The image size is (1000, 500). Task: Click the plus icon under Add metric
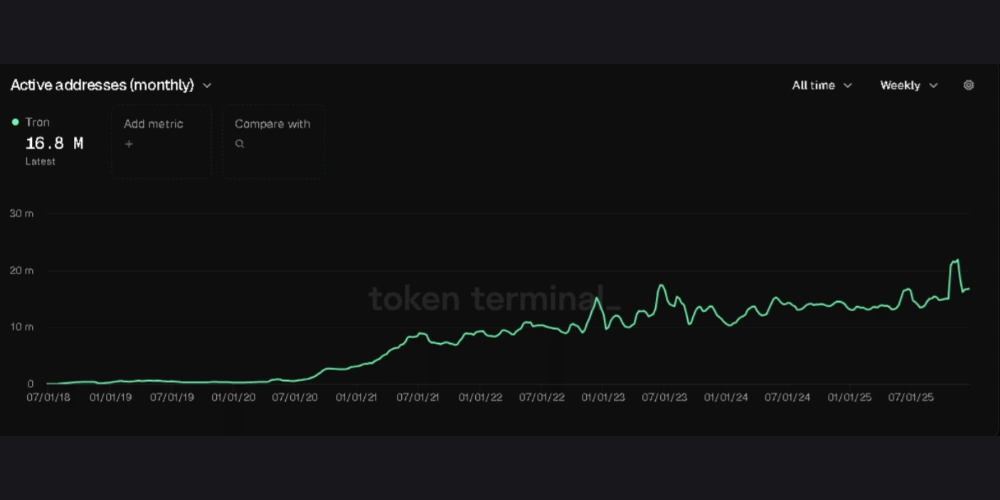click(128, 144)
